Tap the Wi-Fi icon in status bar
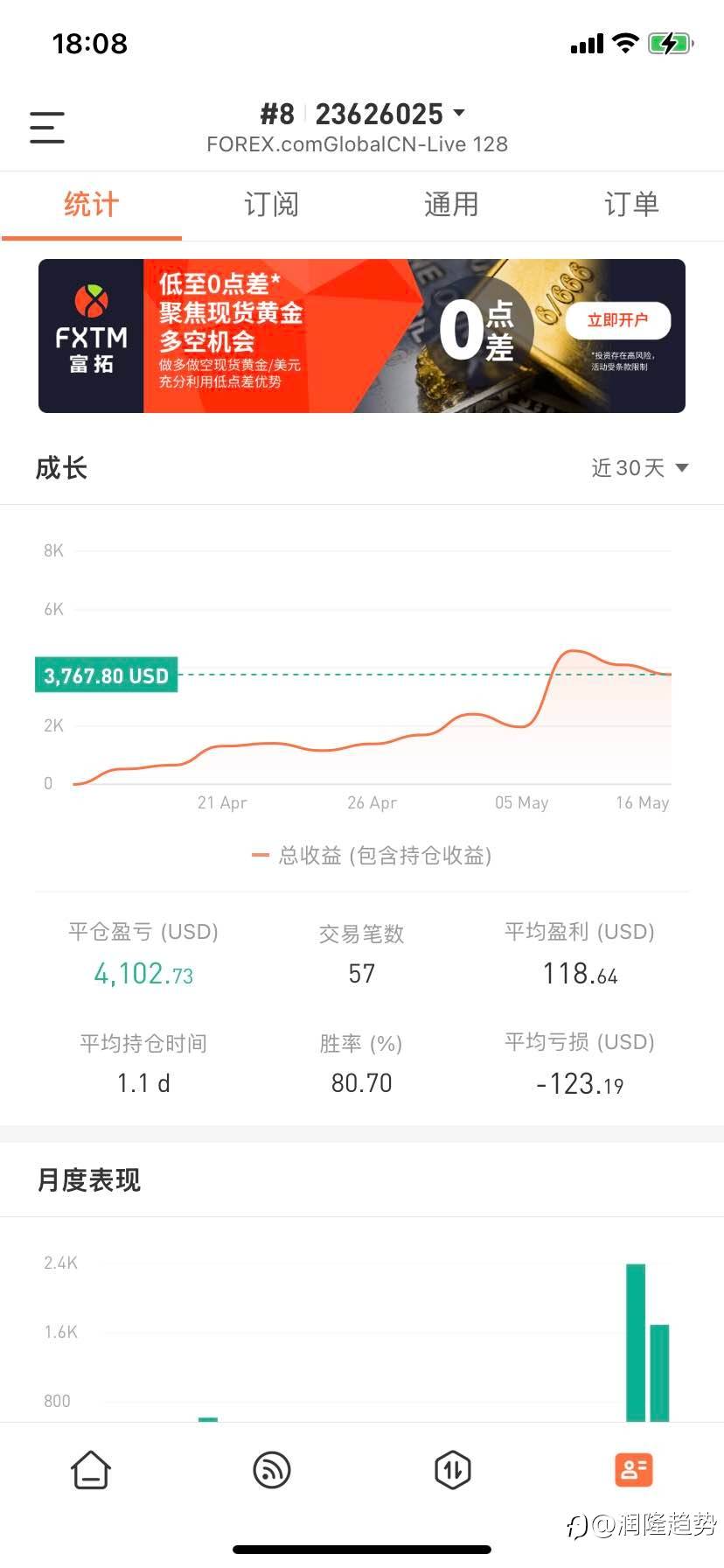The image size is (724, 1568). point(625,43)
